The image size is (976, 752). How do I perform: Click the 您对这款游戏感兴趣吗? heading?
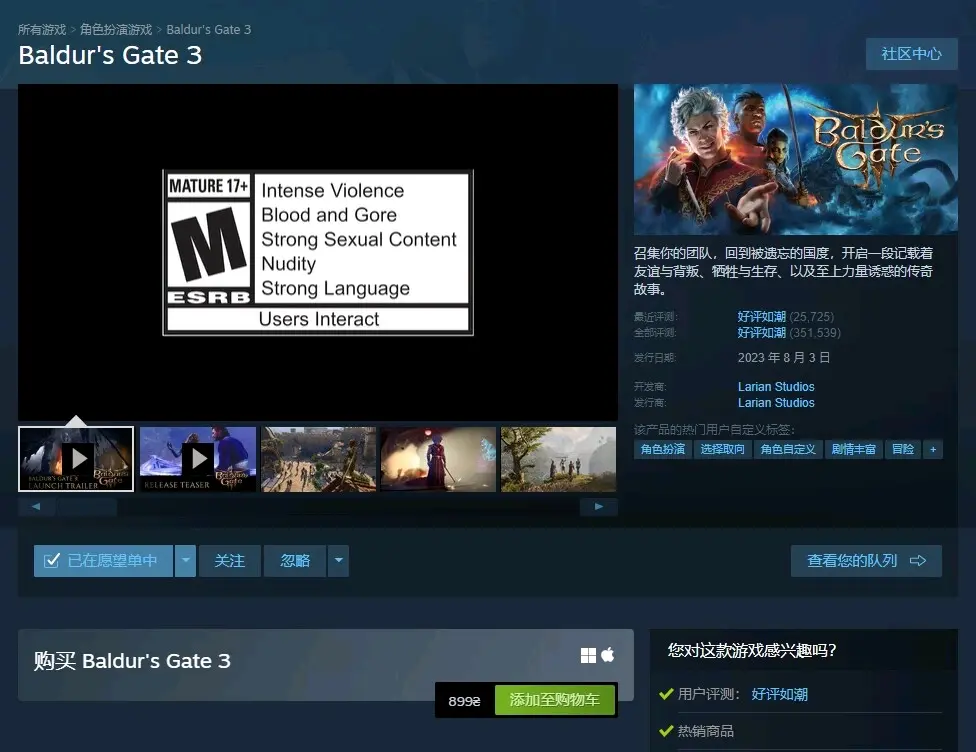[752, 651]
